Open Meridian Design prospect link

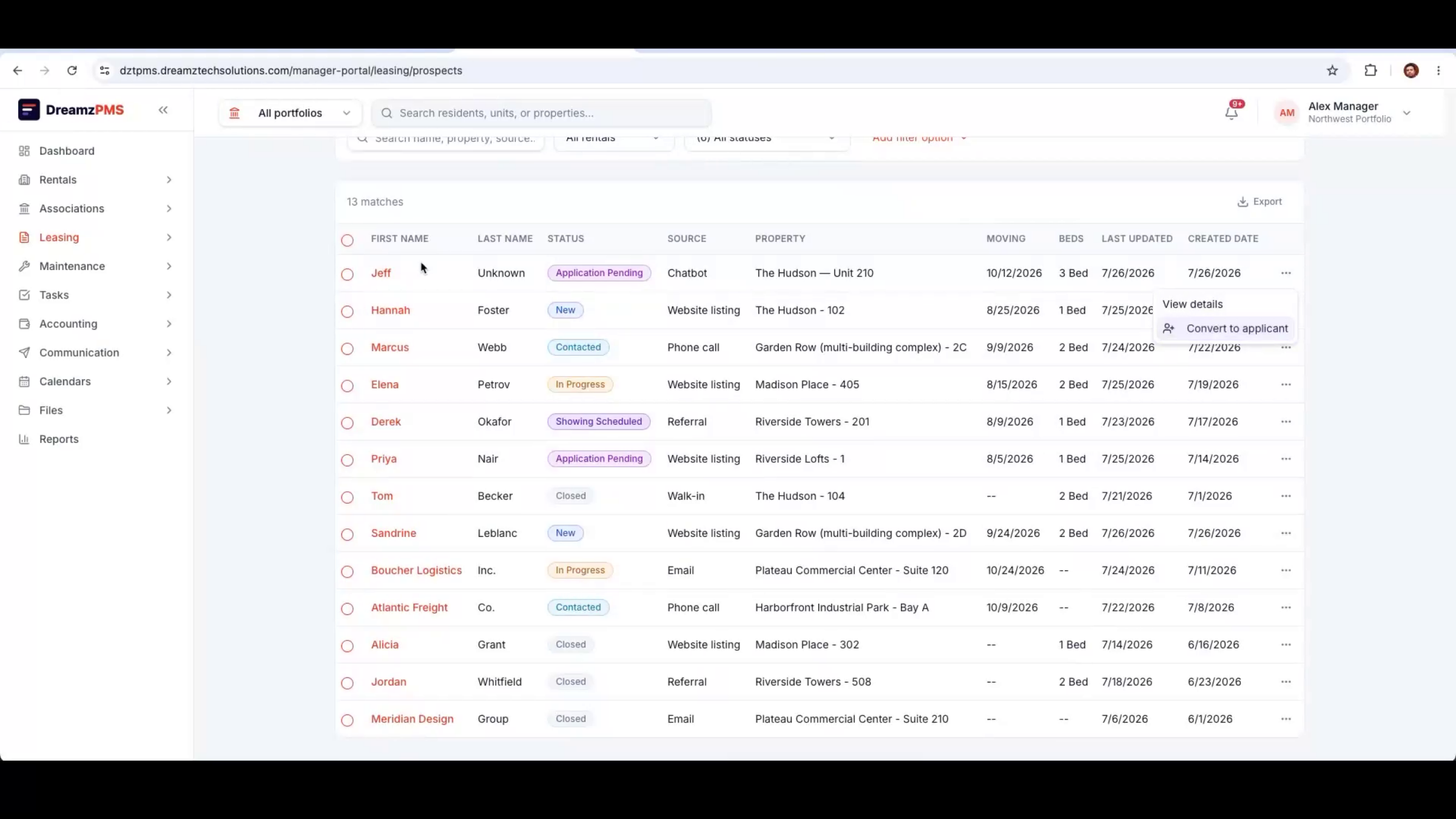[x=412, y=719]
